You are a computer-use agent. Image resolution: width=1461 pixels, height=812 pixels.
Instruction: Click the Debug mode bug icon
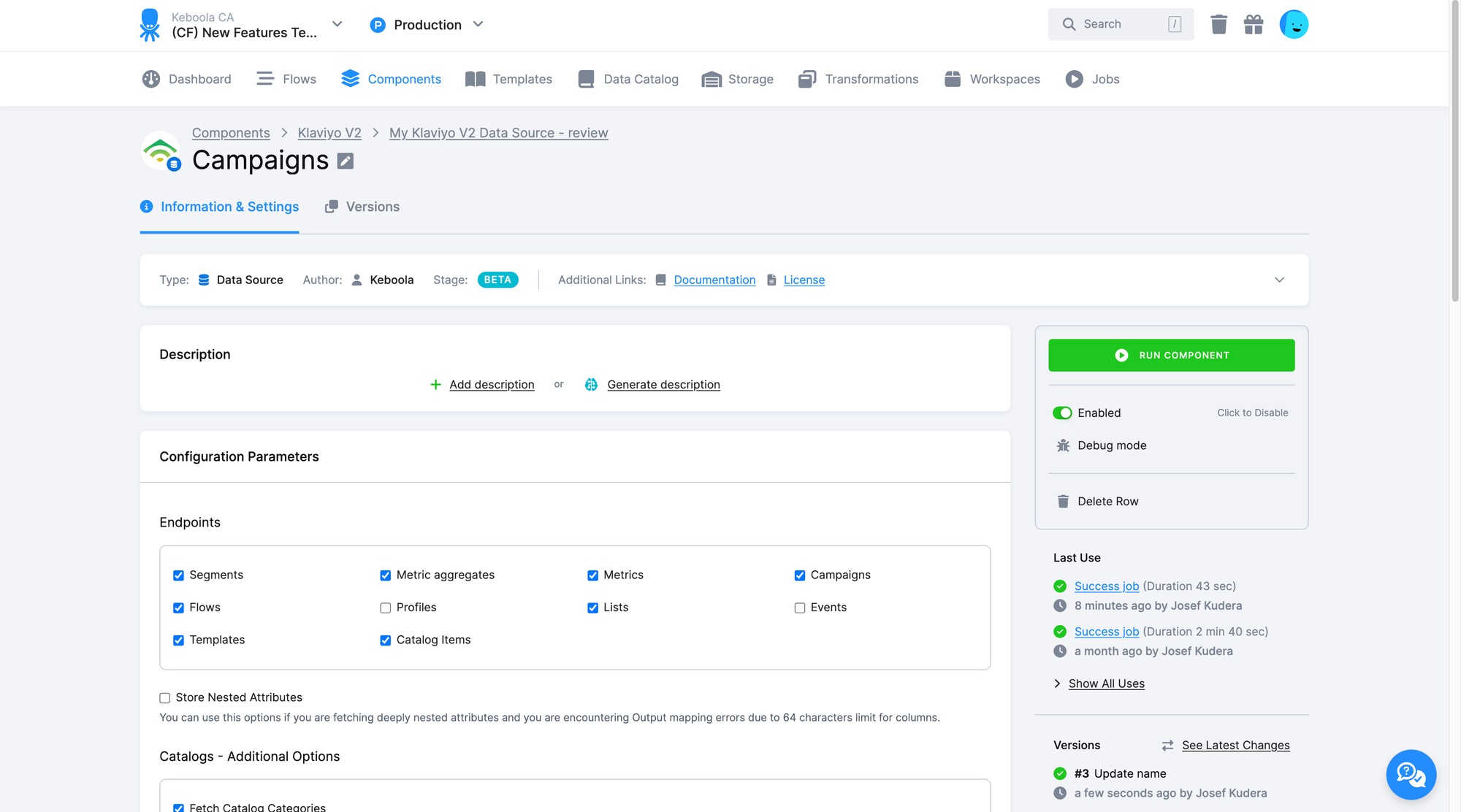coord(1062,445)
